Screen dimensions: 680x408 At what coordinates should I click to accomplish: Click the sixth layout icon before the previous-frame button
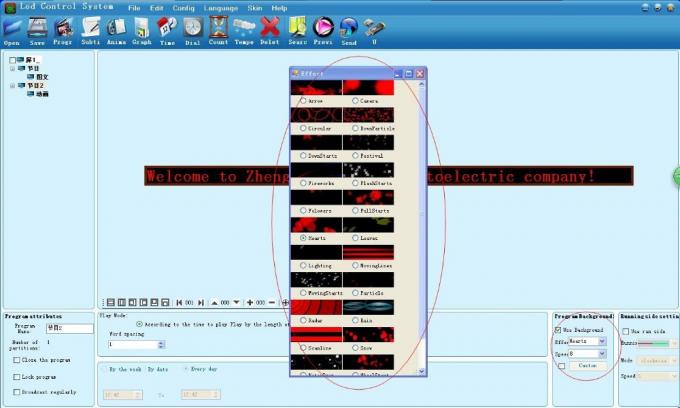pyautogui.click(x=165, y=303)
